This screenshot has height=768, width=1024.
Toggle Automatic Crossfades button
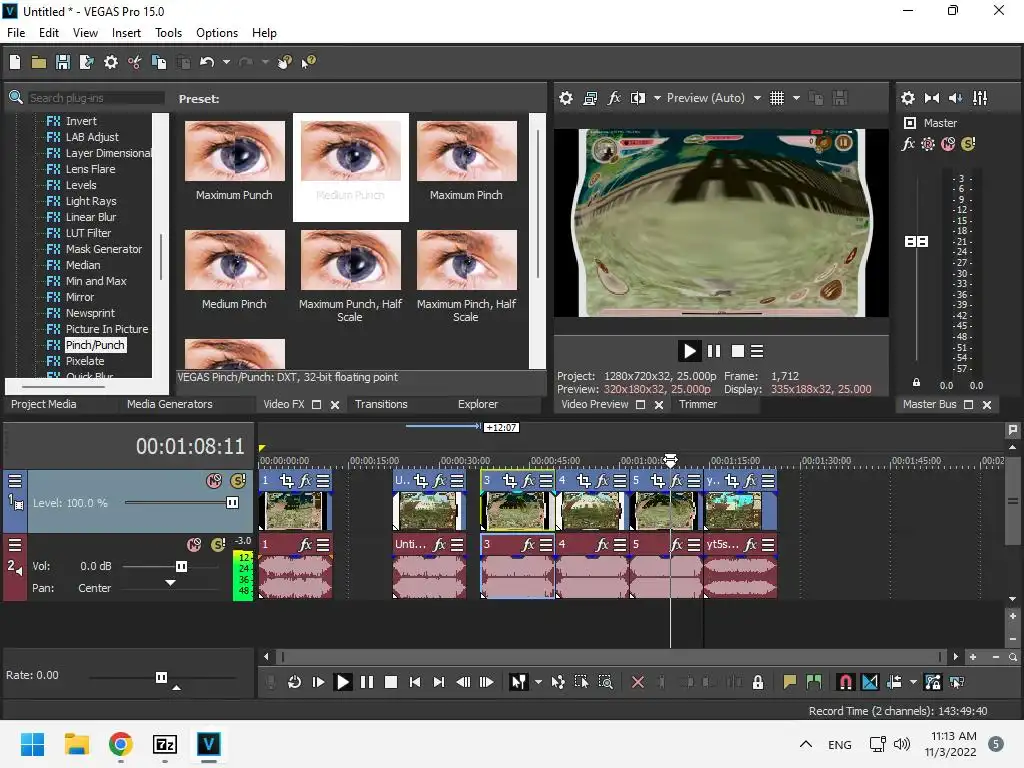(x=870, y=682)
